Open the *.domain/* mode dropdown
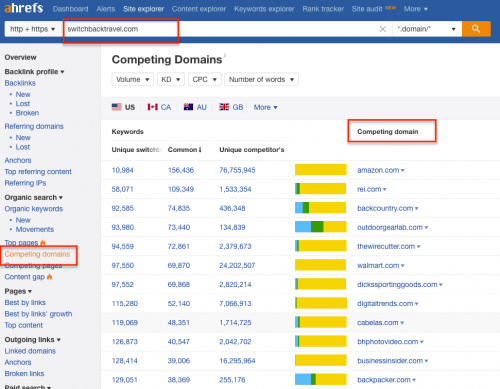Viewport: 500px width, 389px height. pyautogui.click(x=427, y=29)
